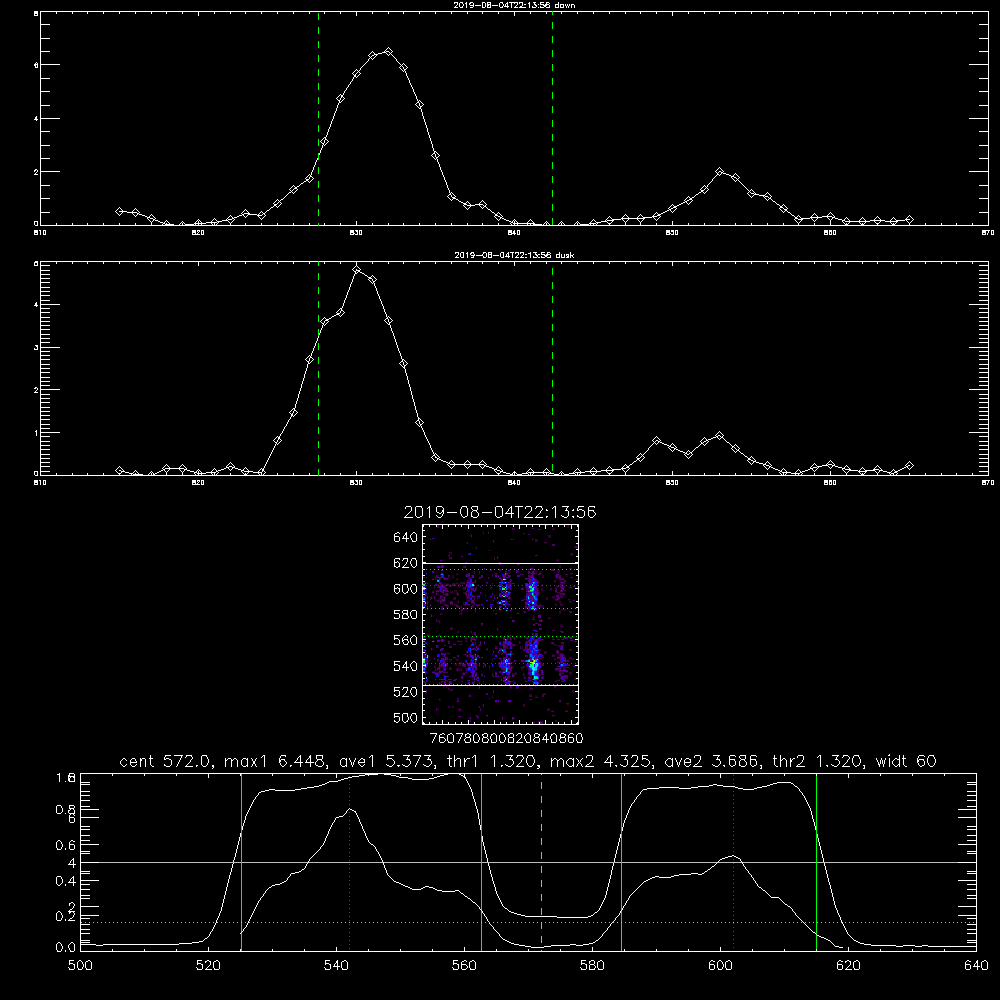Image resolution: width=1000 pixels, height=1000 pixels.
Task: Click the orange dashed center line in bottom plot
Action: (541, 860)
